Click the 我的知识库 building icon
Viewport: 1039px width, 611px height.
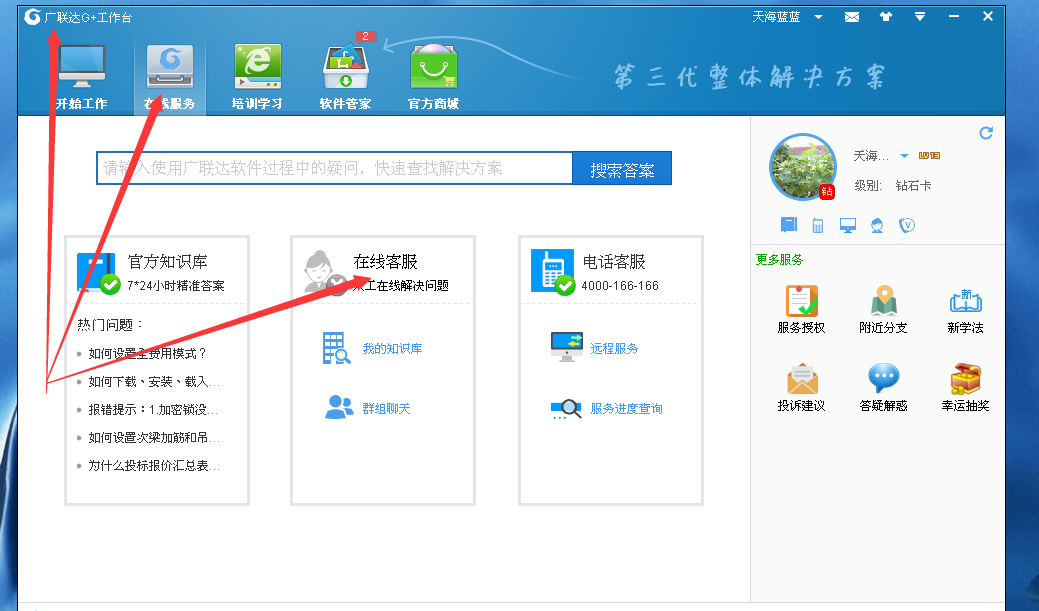point(336,348)
